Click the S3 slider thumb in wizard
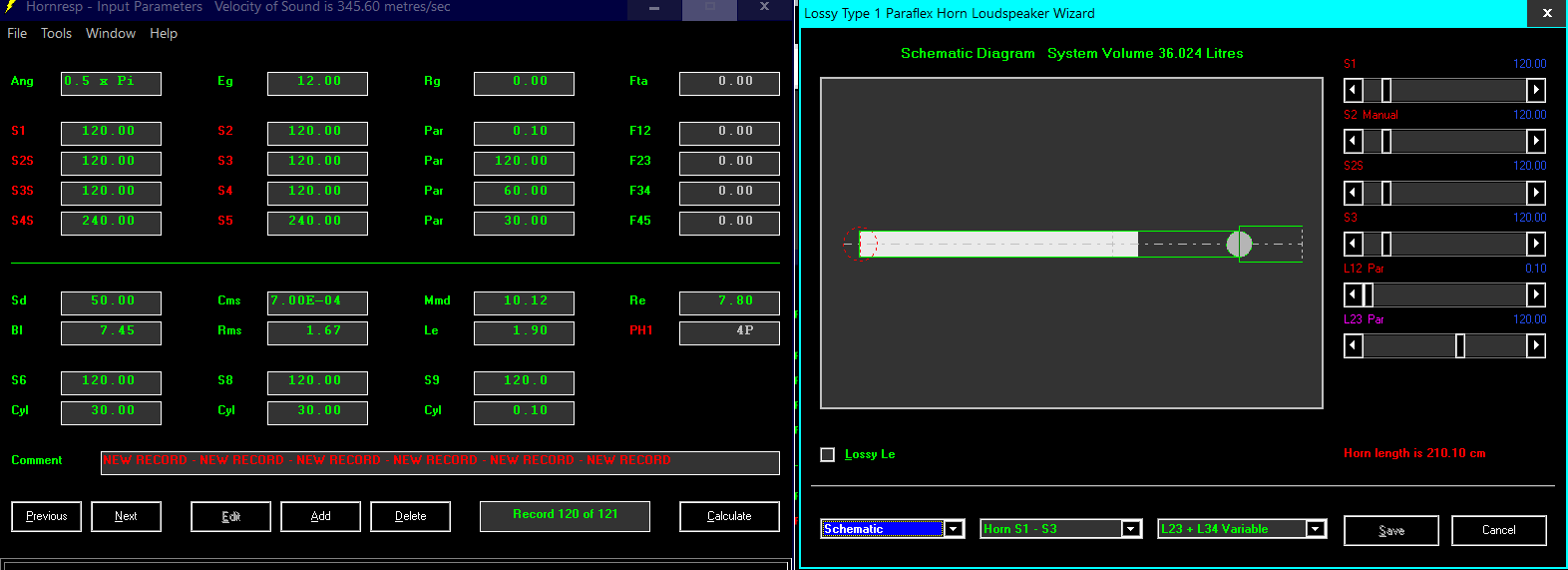Screen dimensions: 1568x570 [1385, 244]
